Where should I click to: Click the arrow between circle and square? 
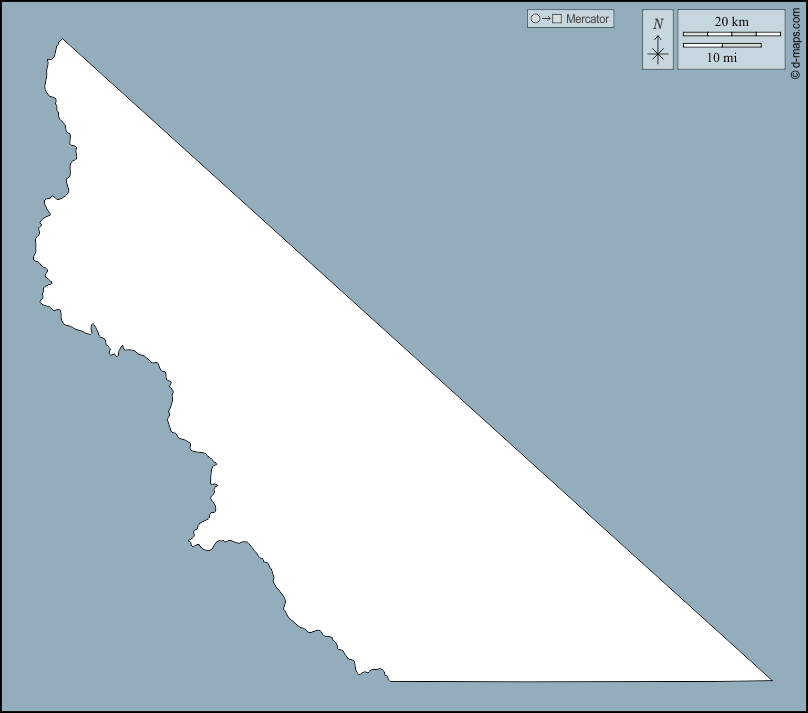click(546, 19)
